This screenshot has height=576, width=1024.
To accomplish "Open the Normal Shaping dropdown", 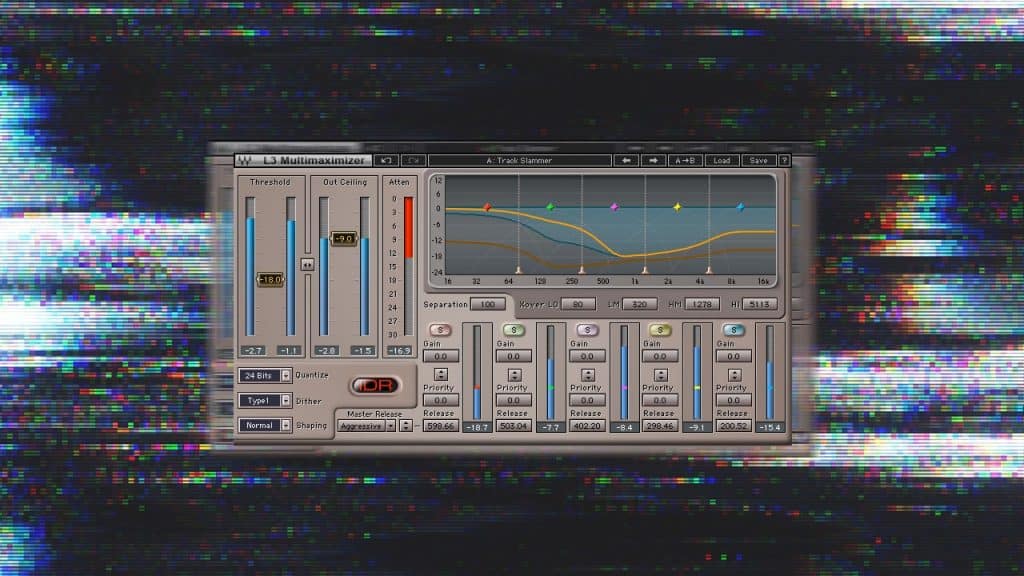I will pyautogui.click(x=264, y=425).
